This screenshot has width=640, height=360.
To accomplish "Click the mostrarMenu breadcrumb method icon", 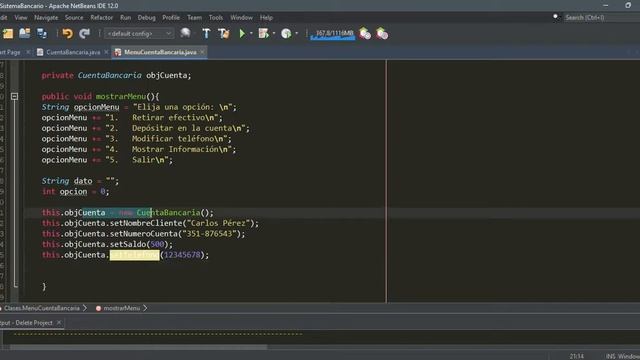I will 98,308.
